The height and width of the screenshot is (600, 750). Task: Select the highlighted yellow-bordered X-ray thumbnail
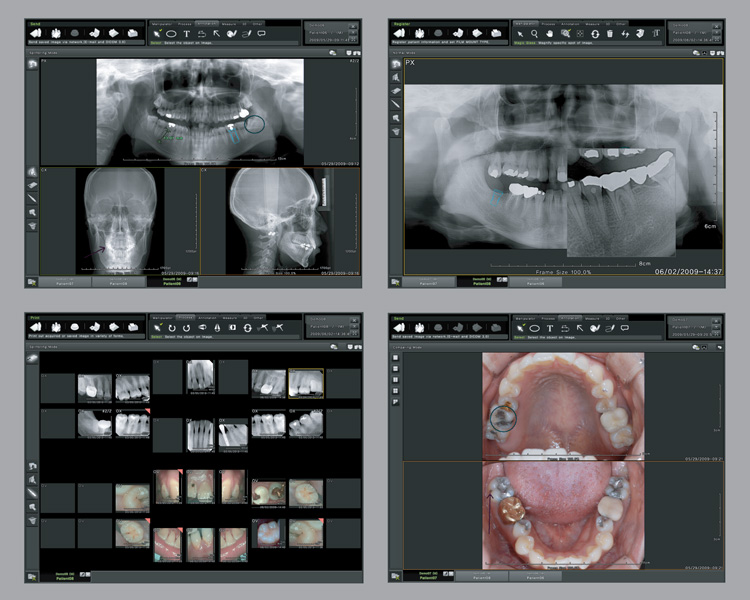pos(306,383)
